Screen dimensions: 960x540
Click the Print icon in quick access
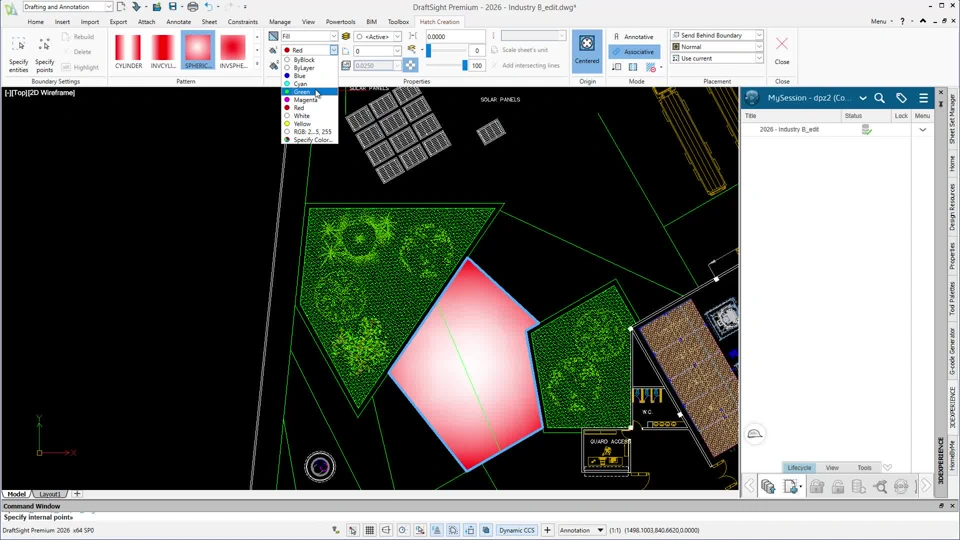[x=192, y=7]
